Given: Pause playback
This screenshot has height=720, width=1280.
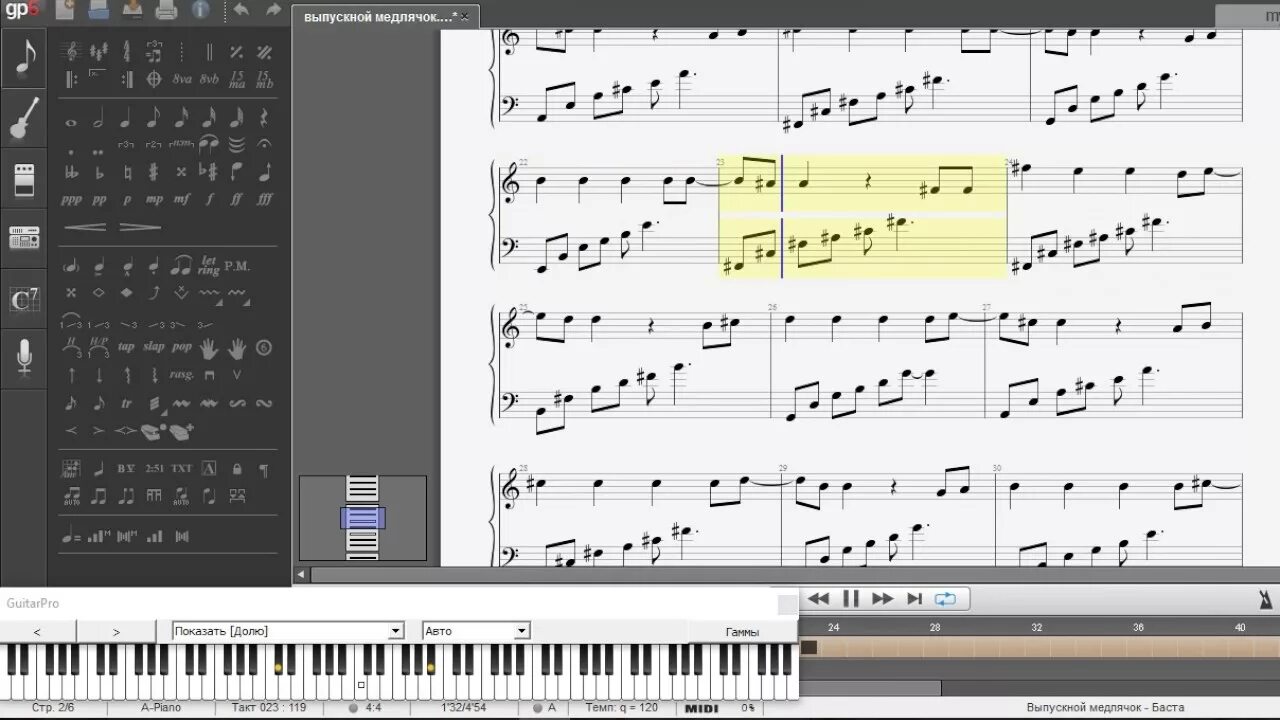Looking at the screenshot, I should [x=851, y=599].
